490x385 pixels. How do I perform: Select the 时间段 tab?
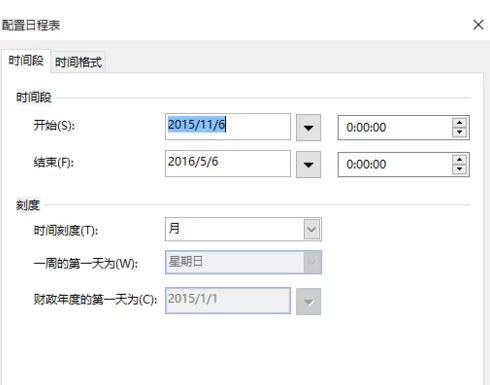[26, 61]
